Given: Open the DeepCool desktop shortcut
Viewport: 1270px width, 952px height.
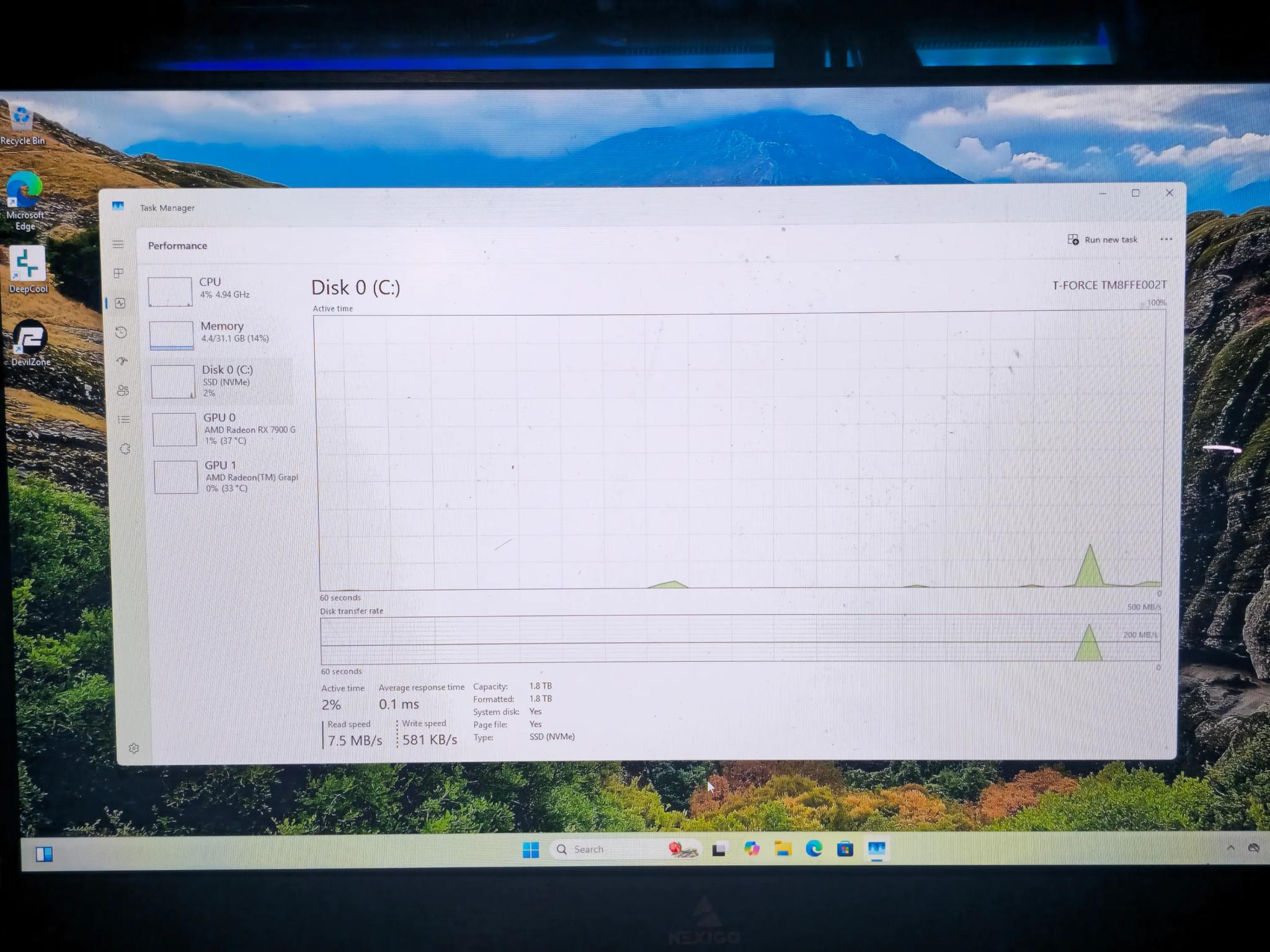Looking at the screenshot, I should 28,270.
